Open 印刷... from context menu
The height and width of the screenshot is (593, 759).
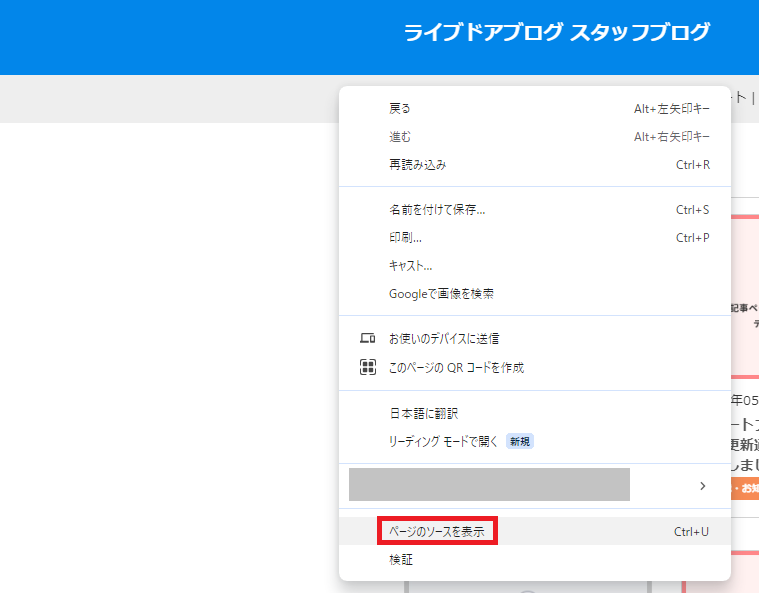pos(534,238)
